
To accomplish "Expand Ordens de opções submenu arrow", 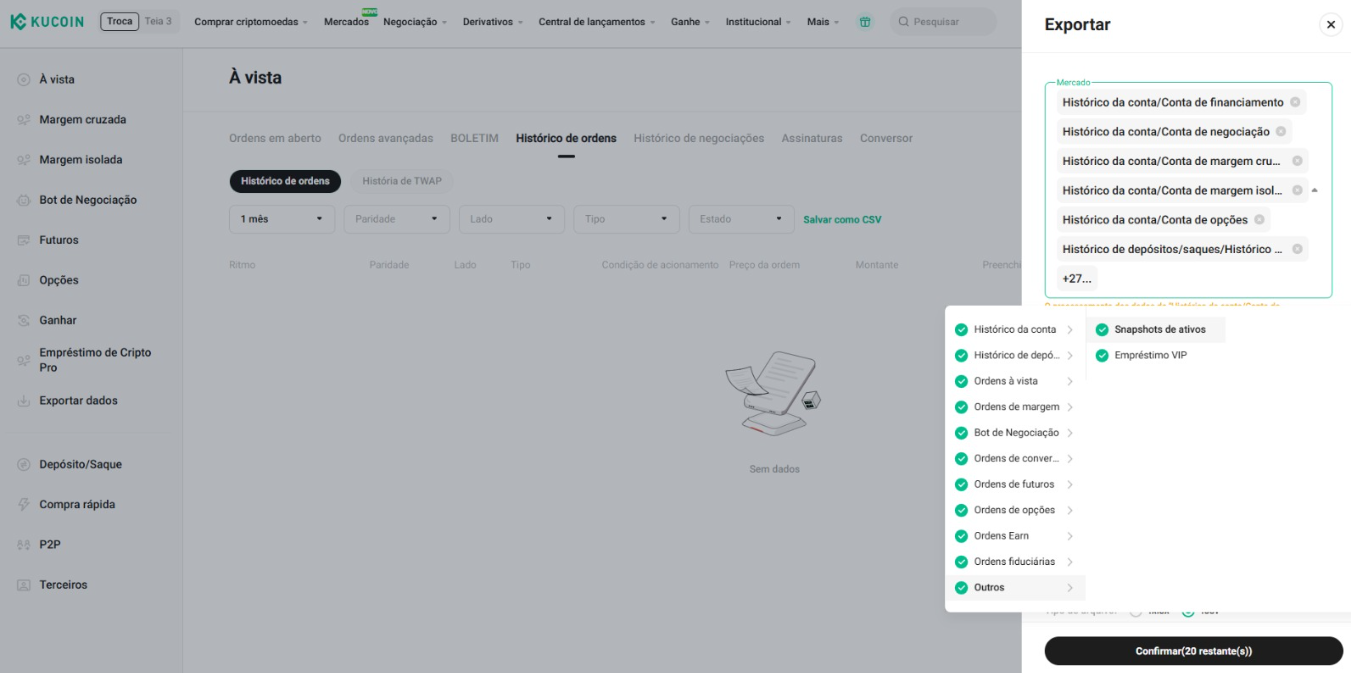I will [1070, 510].
